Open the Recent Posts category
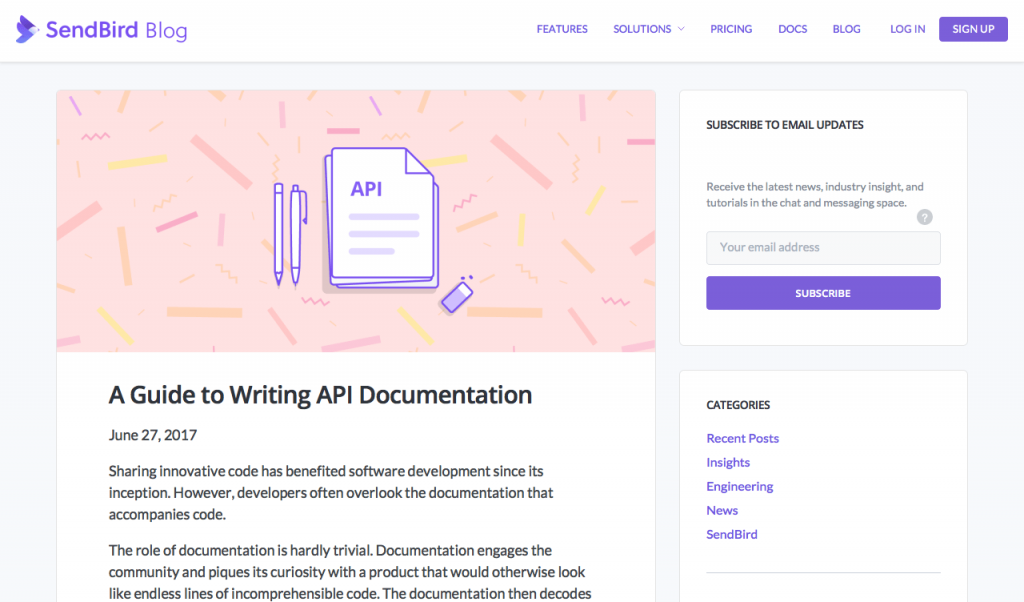The image size is (1024, 602). coord(742,438)
